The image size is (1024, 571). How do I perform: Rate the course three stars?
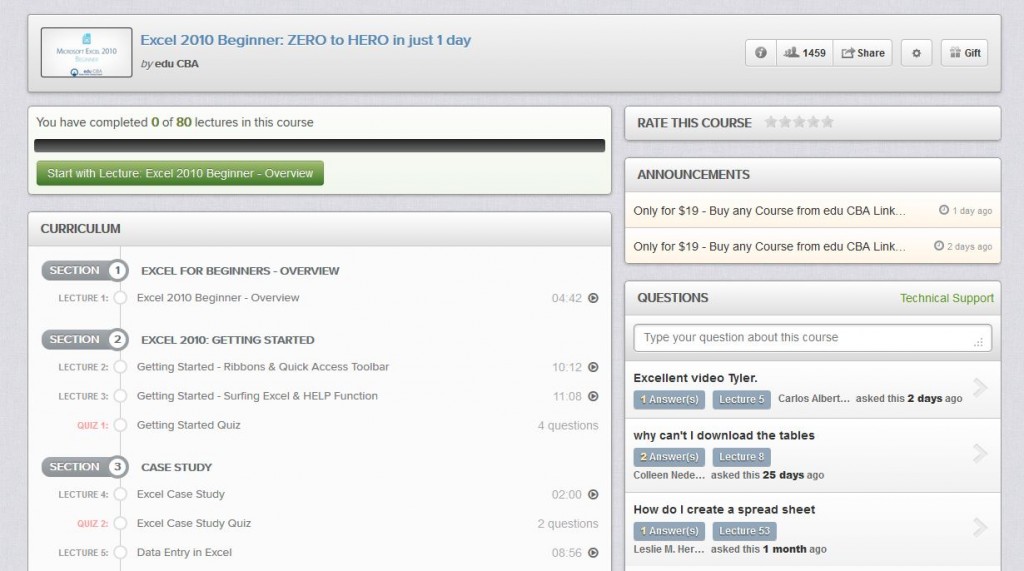click(x=799, y=122)
